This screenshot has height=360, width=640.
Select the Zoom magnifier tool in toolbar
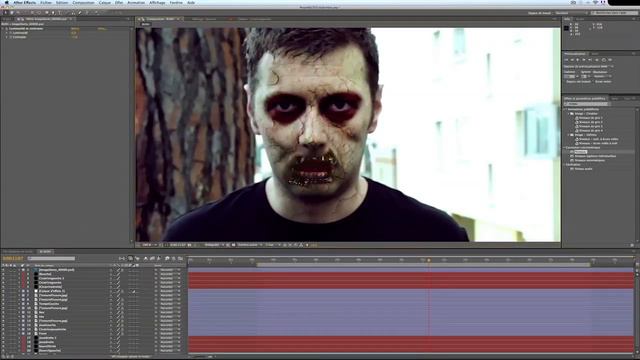click(x=18, y=13)
